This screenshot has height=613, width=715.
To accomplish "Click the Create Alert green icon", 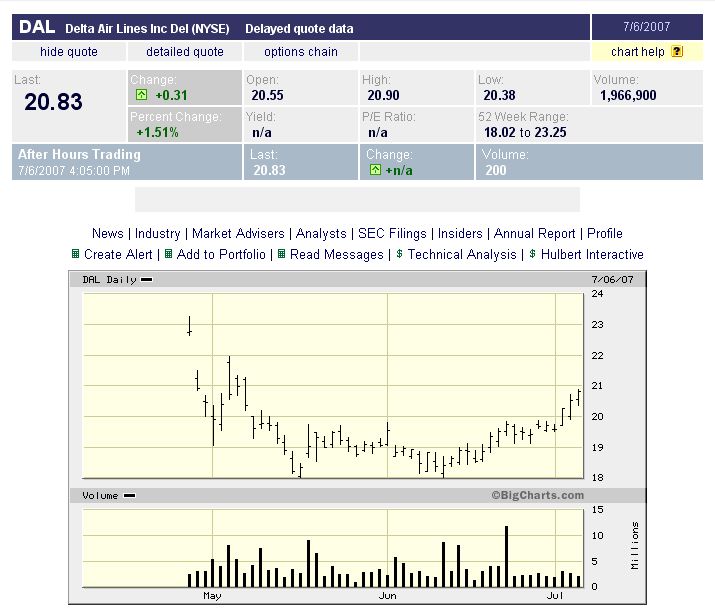I will coord(76,254).
